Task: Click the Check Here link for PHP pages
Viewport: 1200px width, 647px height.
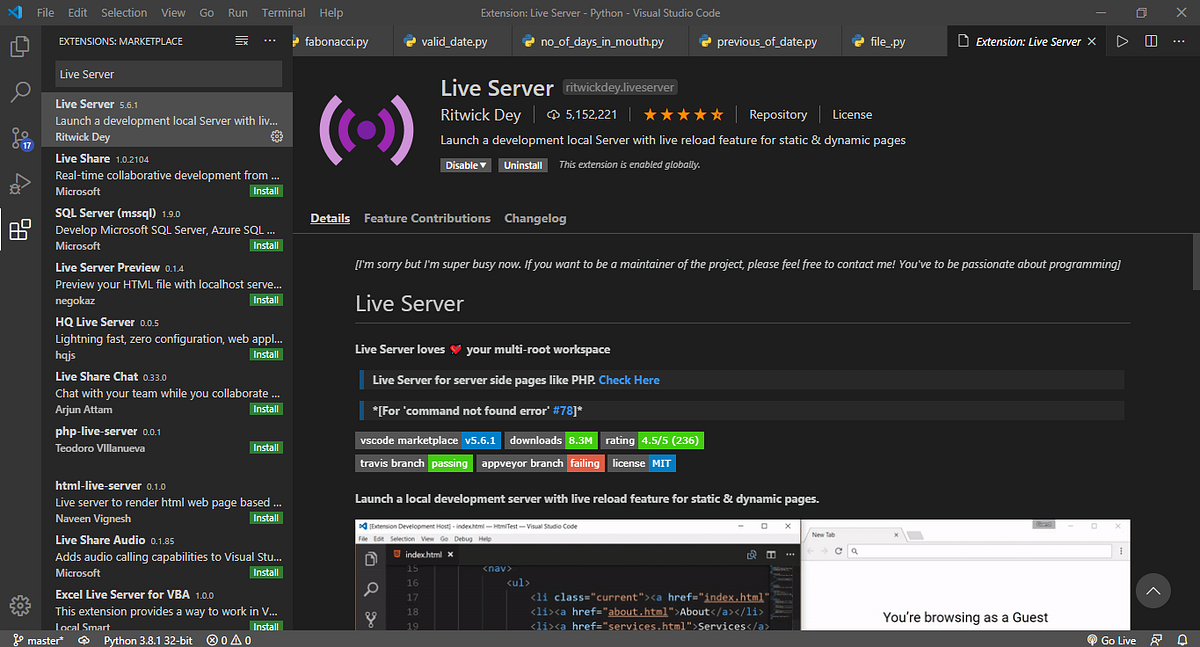Action: [x=630, y=379]
